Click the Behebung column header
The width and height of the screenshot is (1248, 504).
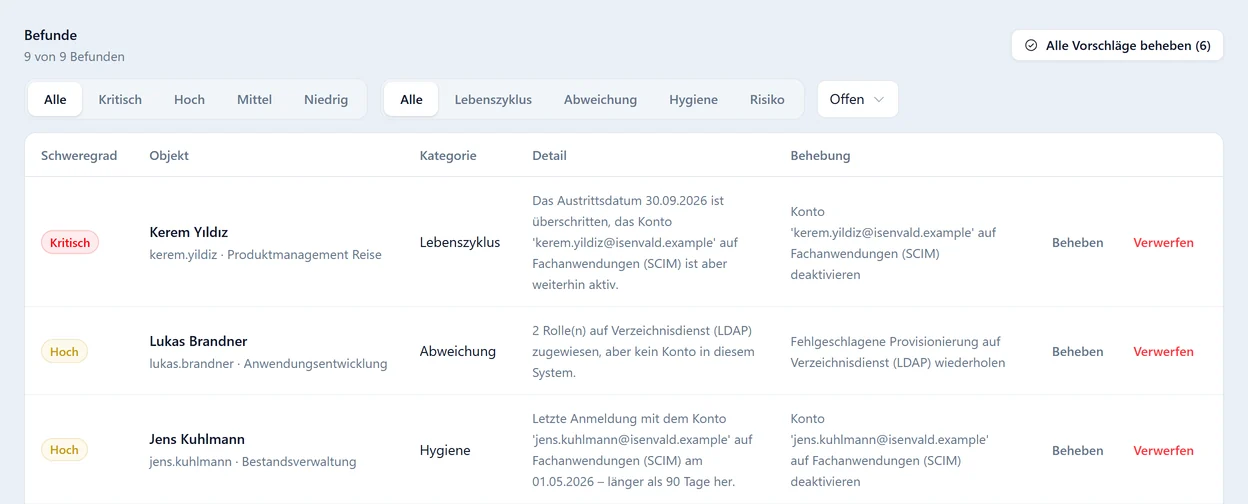(x=820, y=155)
